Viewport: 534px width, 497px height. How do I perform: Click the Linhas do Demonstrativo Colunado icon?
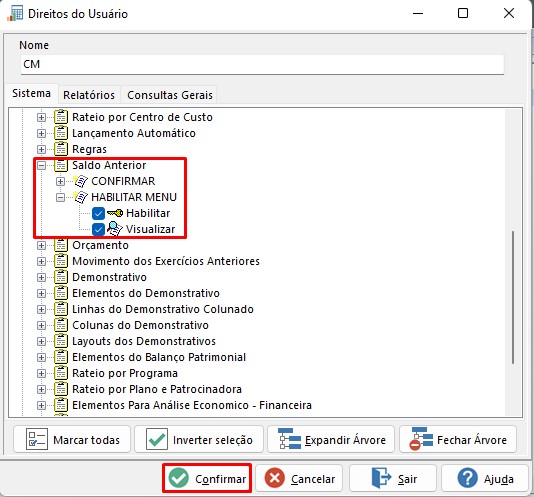point(61,309)
